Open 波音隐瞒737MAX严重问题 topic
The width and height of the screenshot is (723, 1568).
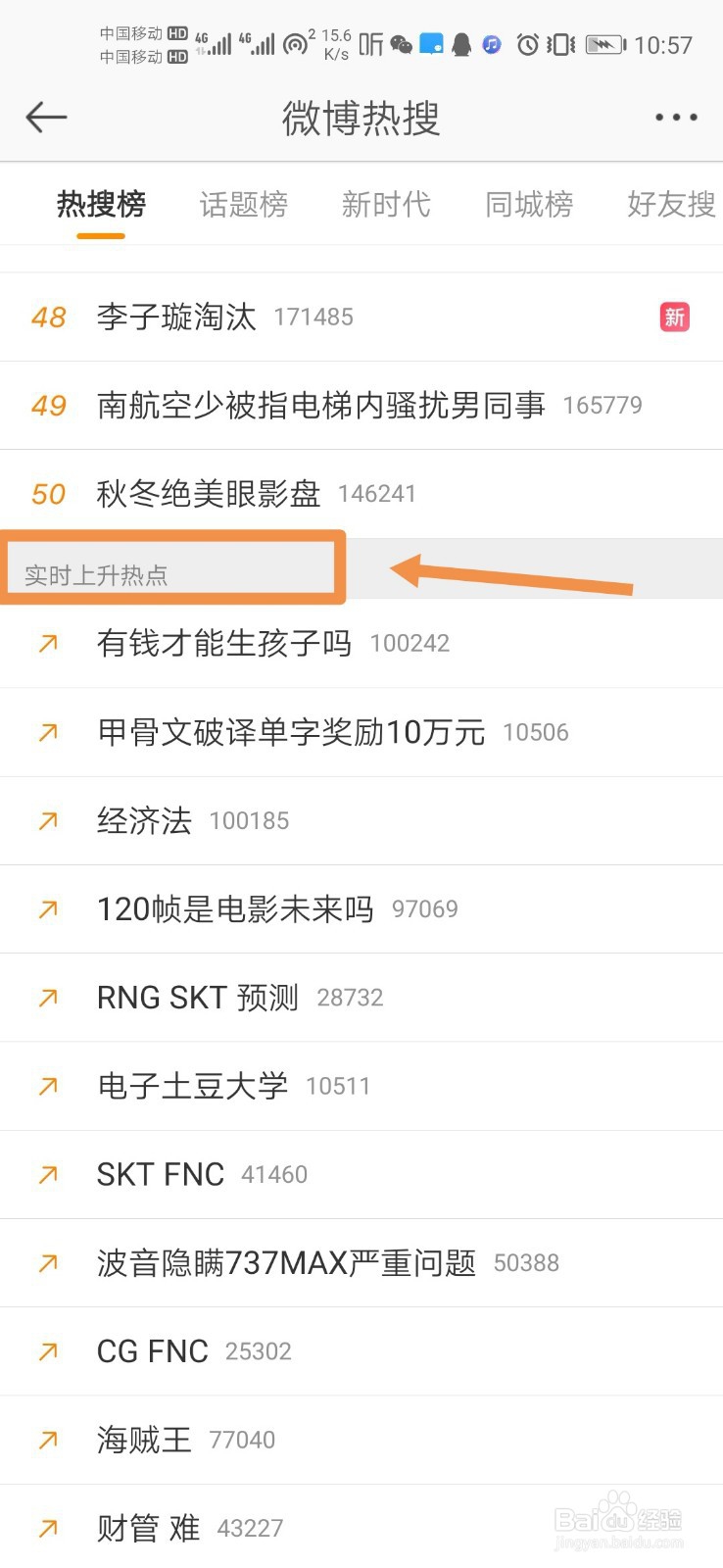pos(361,1263)
